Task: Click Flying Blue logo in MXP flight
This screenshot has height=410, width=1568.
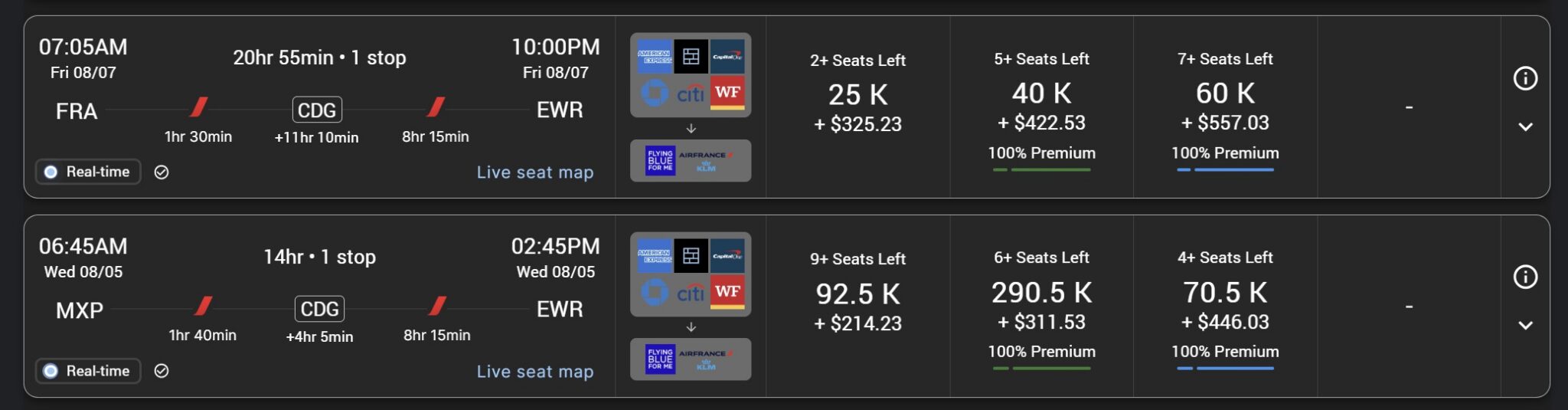Action: (x=660, y=359)
